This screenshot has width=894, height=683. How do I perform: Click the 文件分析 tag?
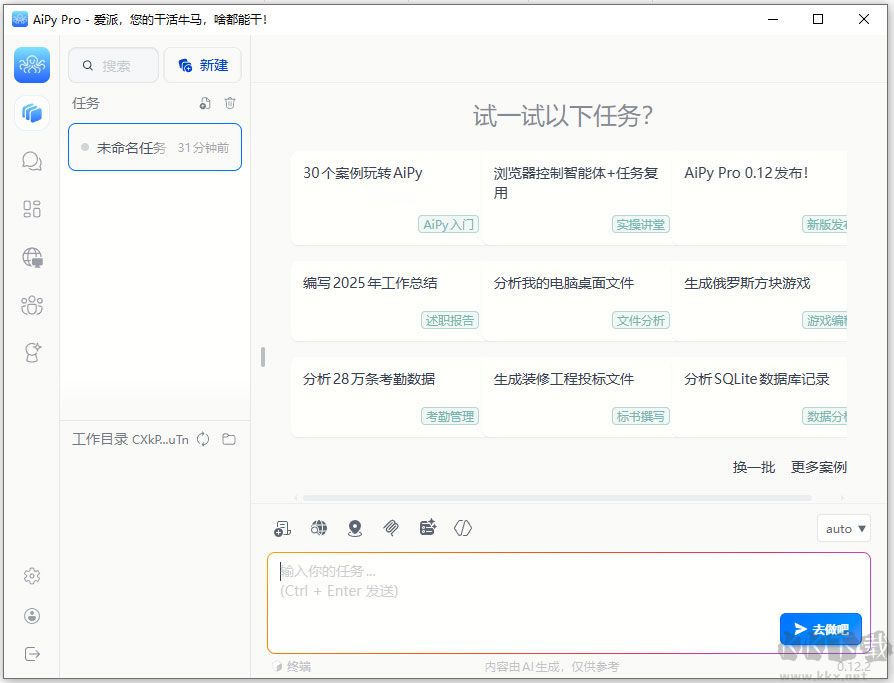[641, 320]
